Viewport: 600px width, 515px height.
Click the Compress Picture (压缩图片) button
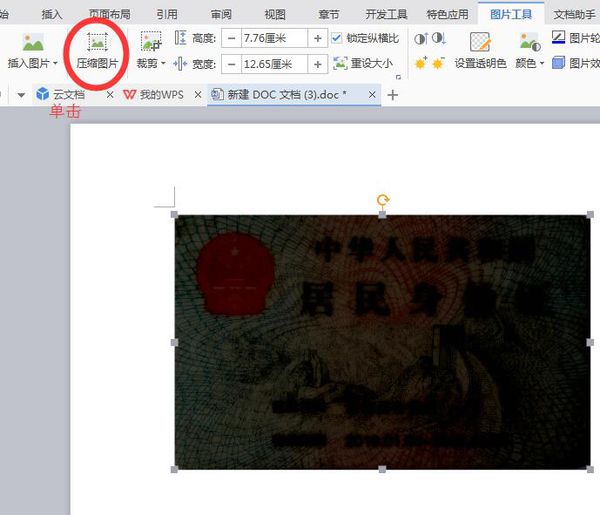pyautogui.click(x=97, y=51)
